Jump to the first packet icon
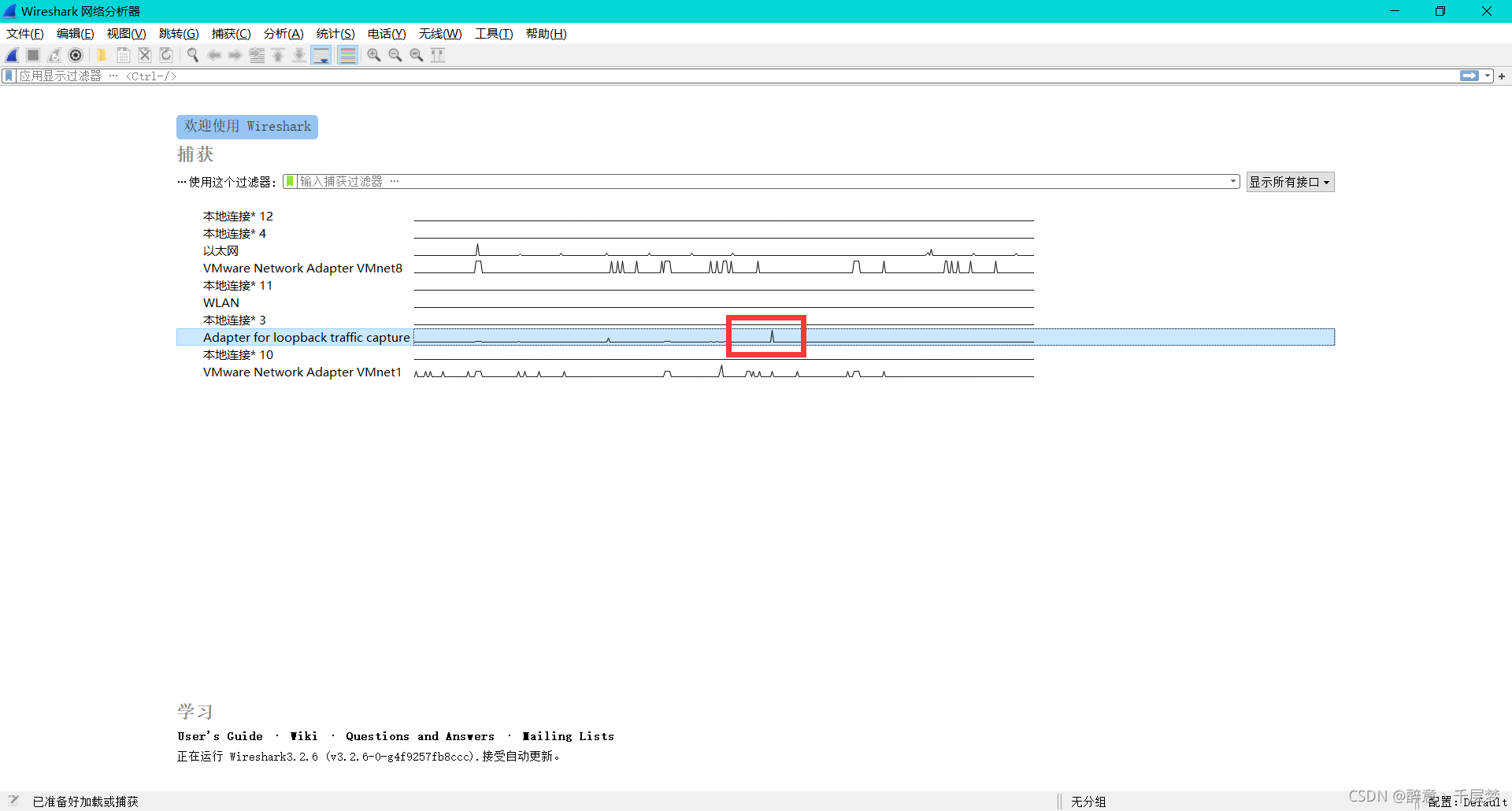 (278, 55)
